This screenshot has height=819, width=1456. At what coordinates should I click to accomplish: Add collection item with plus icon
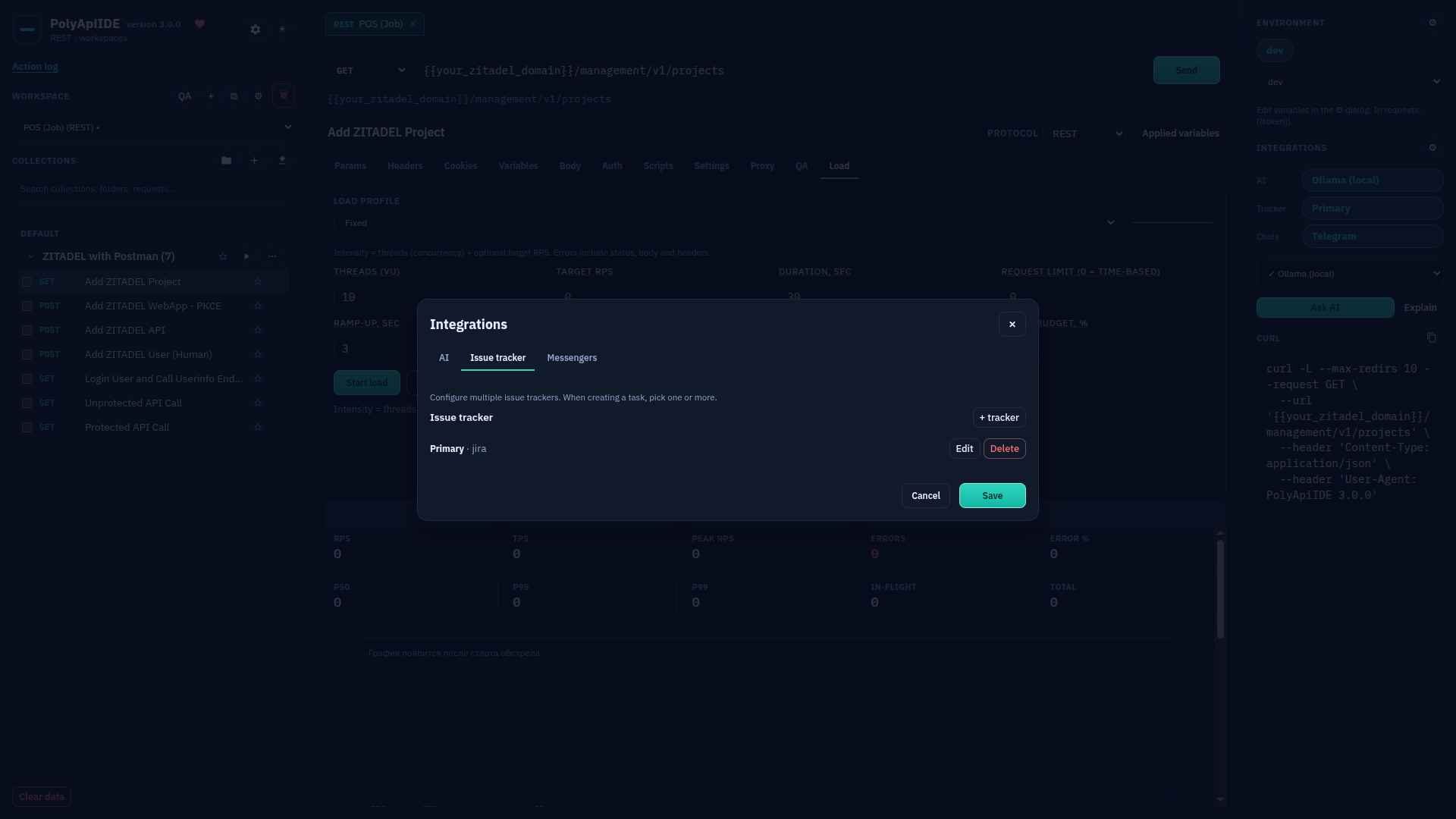click(255, 161)
